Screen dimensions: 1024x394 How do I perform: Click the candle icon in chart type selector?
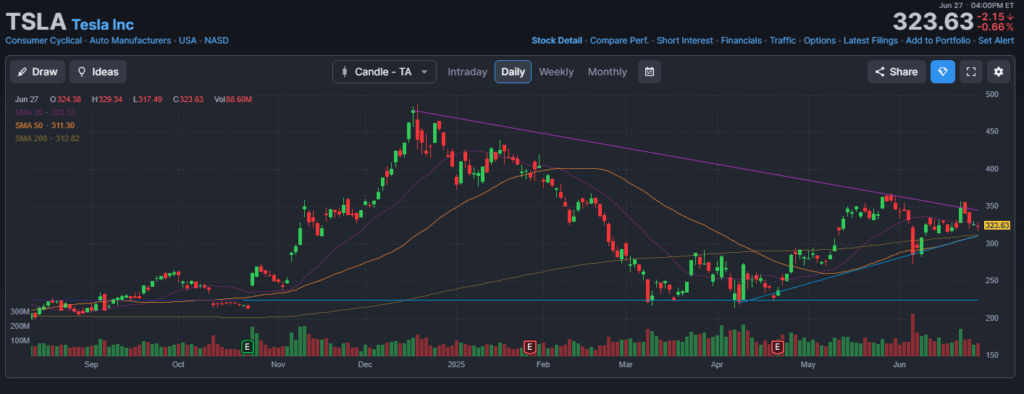pos(344,72)
